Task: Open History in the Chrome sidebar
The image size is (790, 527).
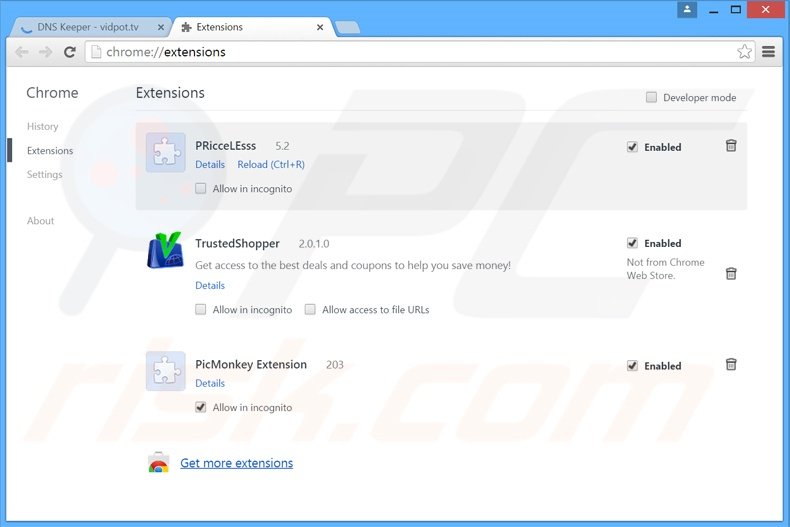Action: coord(43,126)
